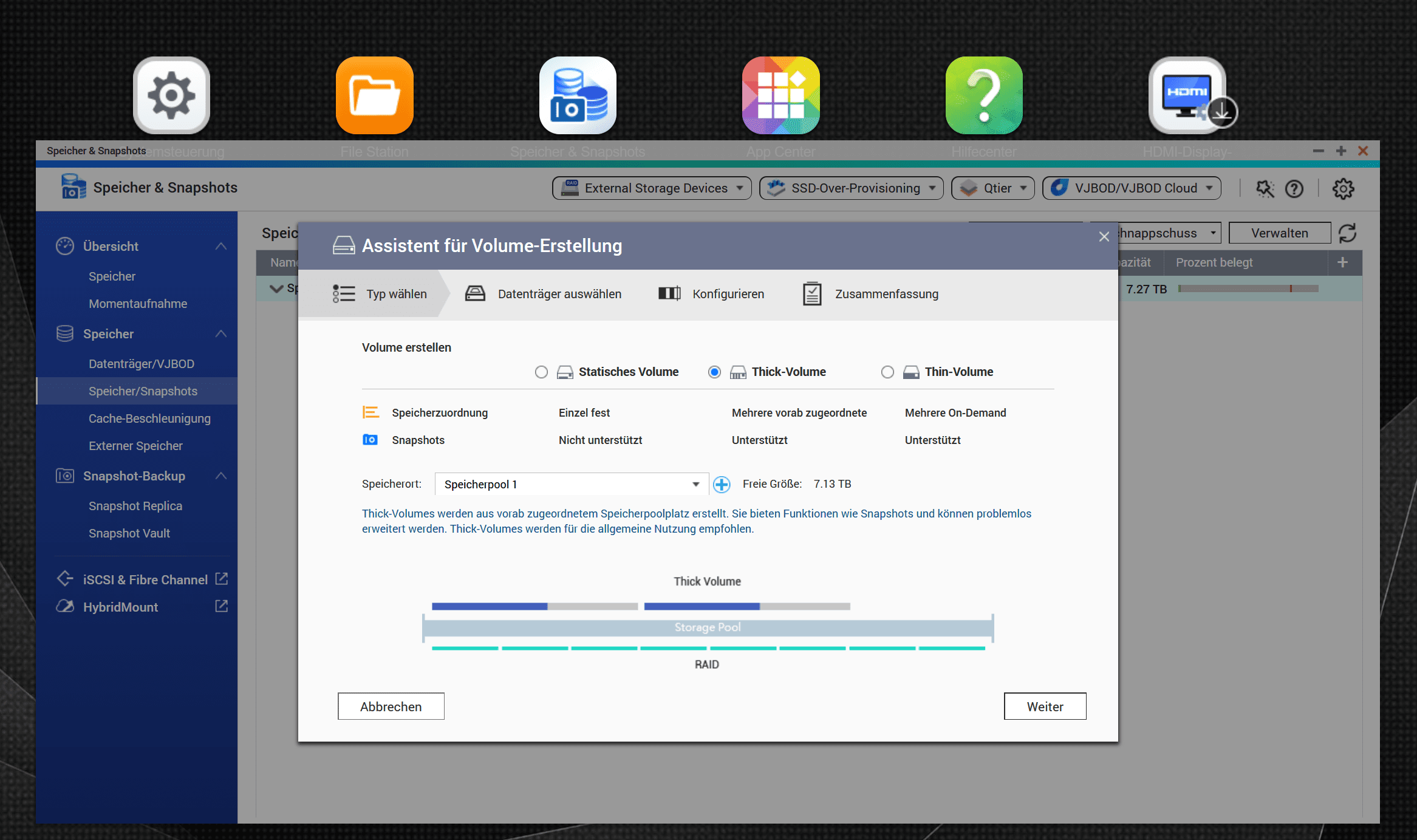Click the Snapshot-Backup camera icon in sidebar
The image size is (1417, 840).
(x=65, y=476)
